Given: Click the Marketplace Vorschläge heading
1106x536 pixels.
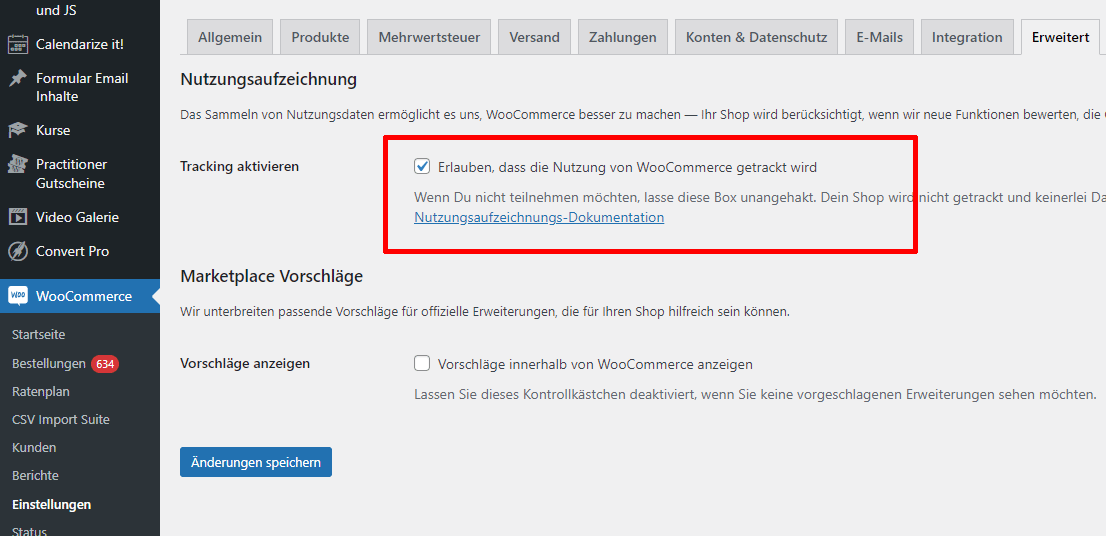Looking at the screenshot, I should (x=272, y=276).
